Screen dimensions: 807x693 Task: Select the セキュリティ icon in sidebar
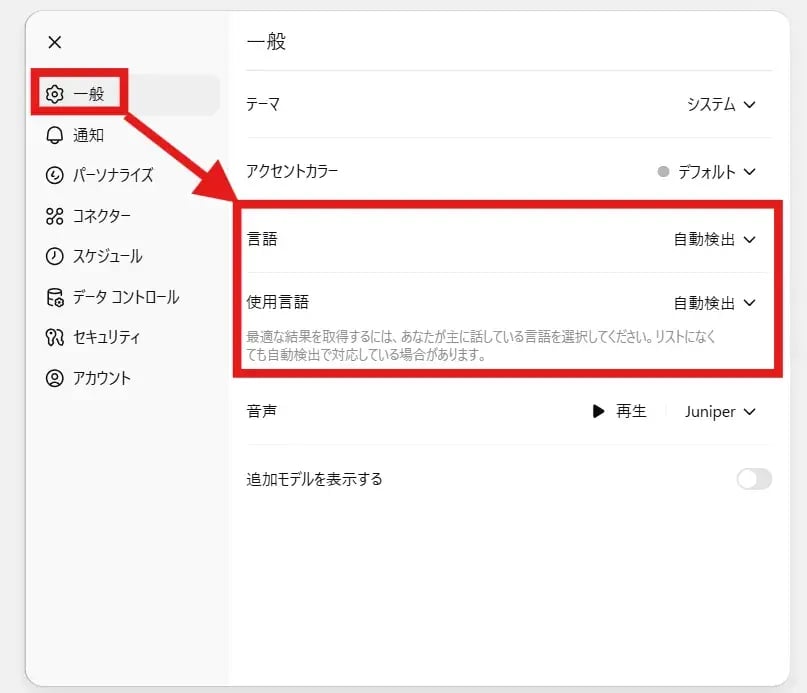tap(56, 337)
